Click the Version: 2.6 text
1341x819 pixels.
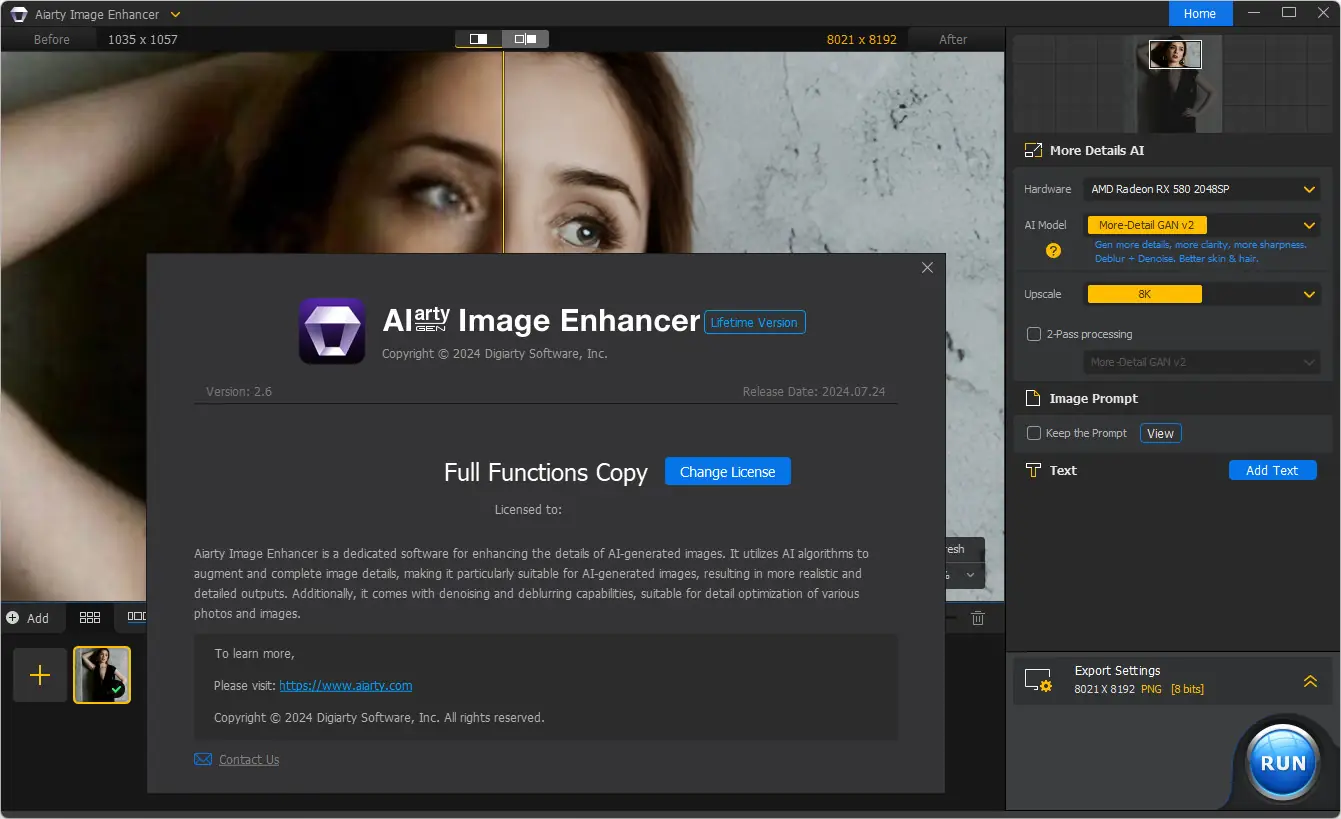(x=239, y=391)
